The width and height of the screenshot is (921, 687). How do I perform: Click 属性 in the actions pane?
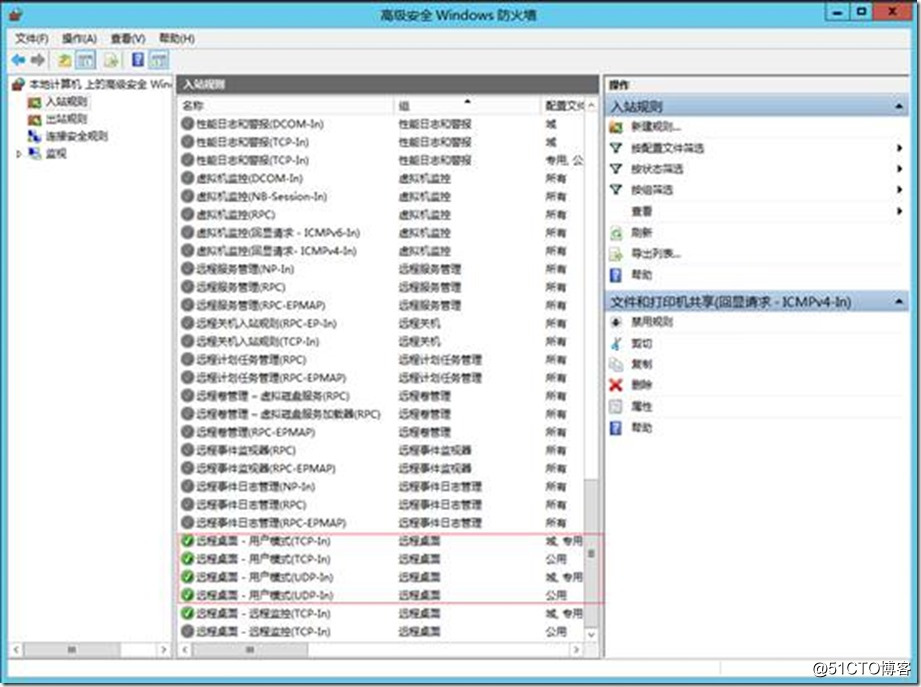point(641,406)
